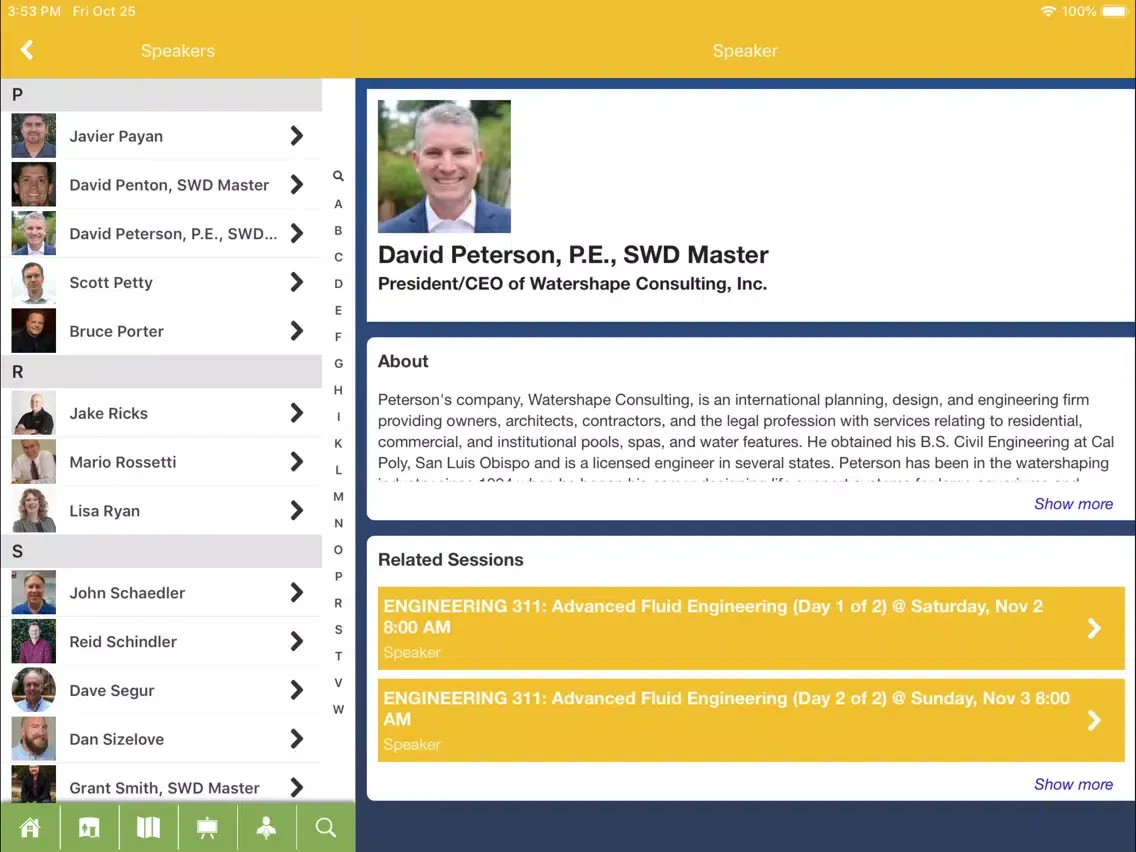Open Dave Segur's row chevron

click(296, 690)
